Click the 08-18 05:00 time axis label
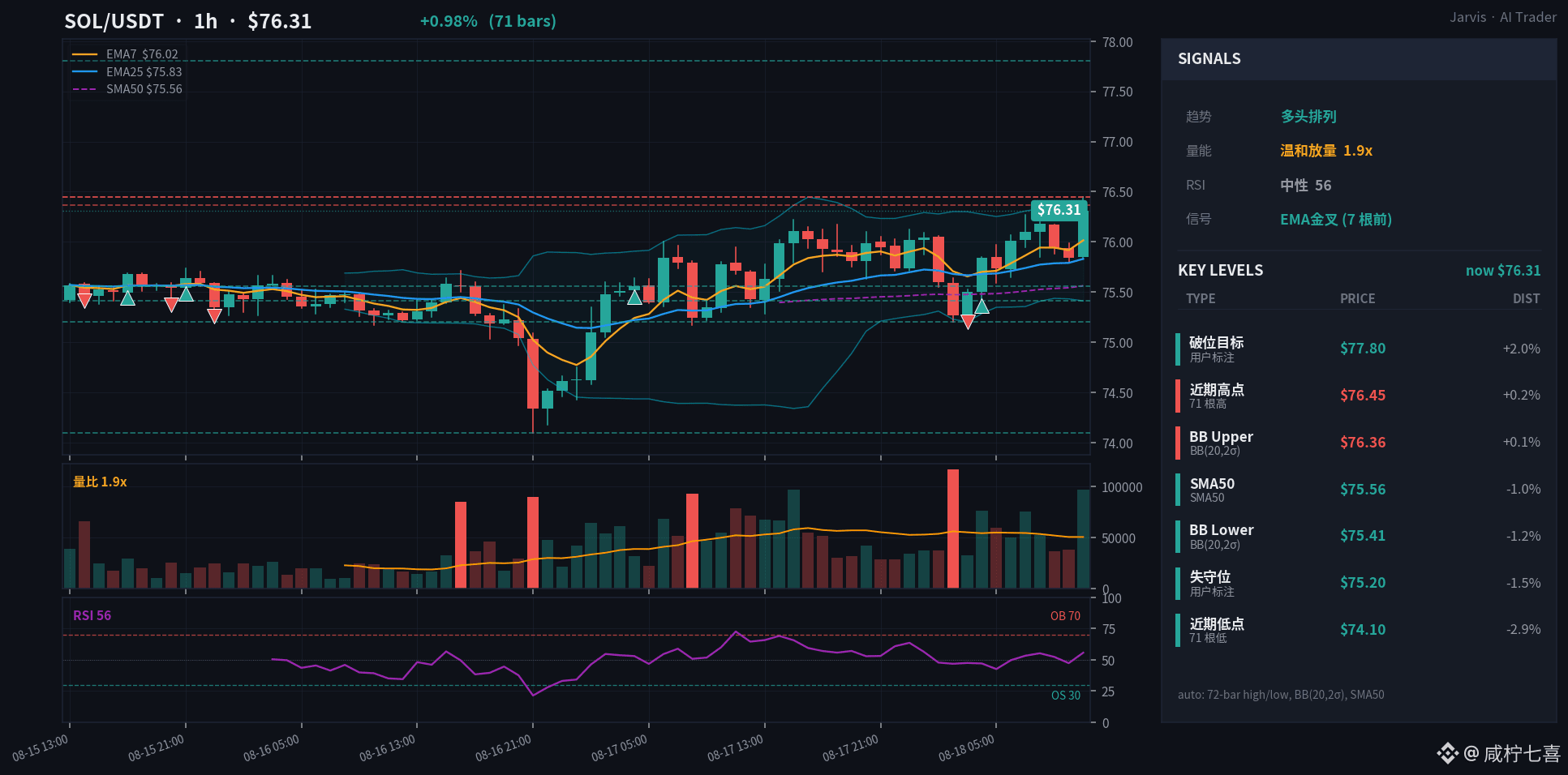 [x=966, y=748]
